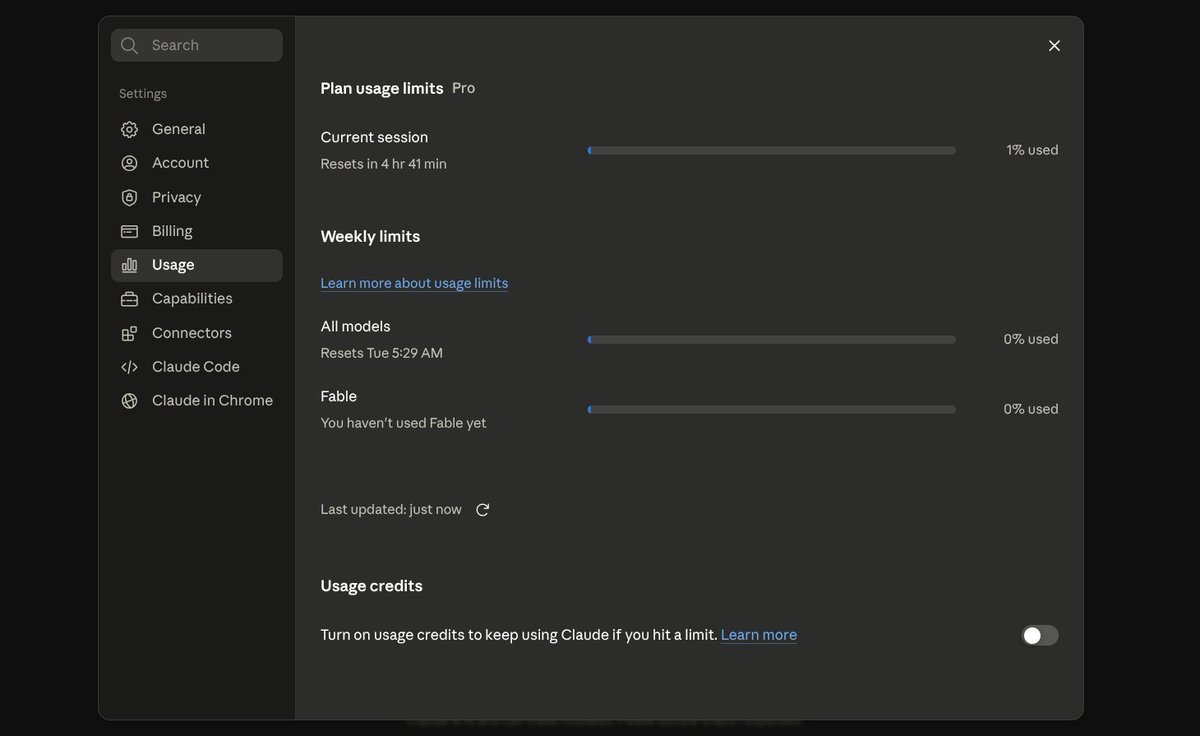Click the Capabilities toolbox icon
Viewport: 1200px width, 736px height.
point(129,299)
